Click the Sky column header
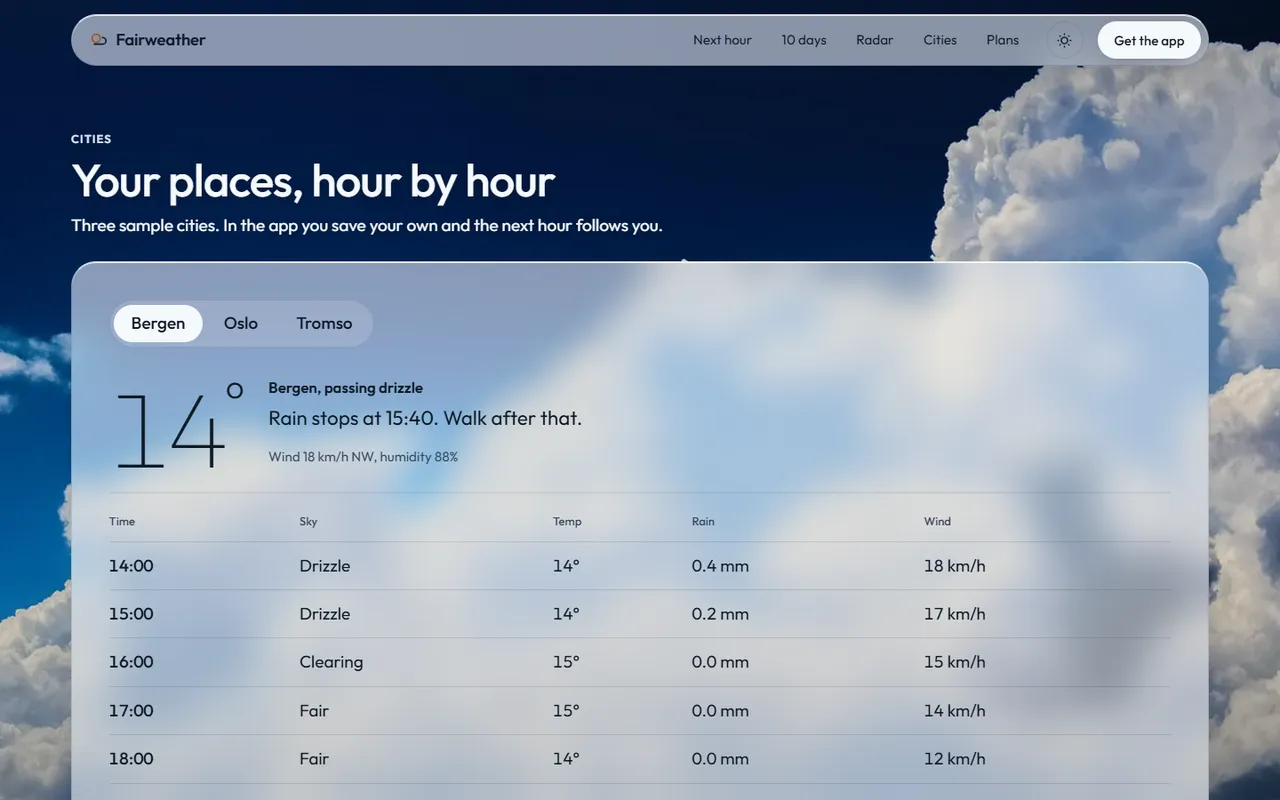This screenshot has height=800, width=1280. (x=308, y=521)
